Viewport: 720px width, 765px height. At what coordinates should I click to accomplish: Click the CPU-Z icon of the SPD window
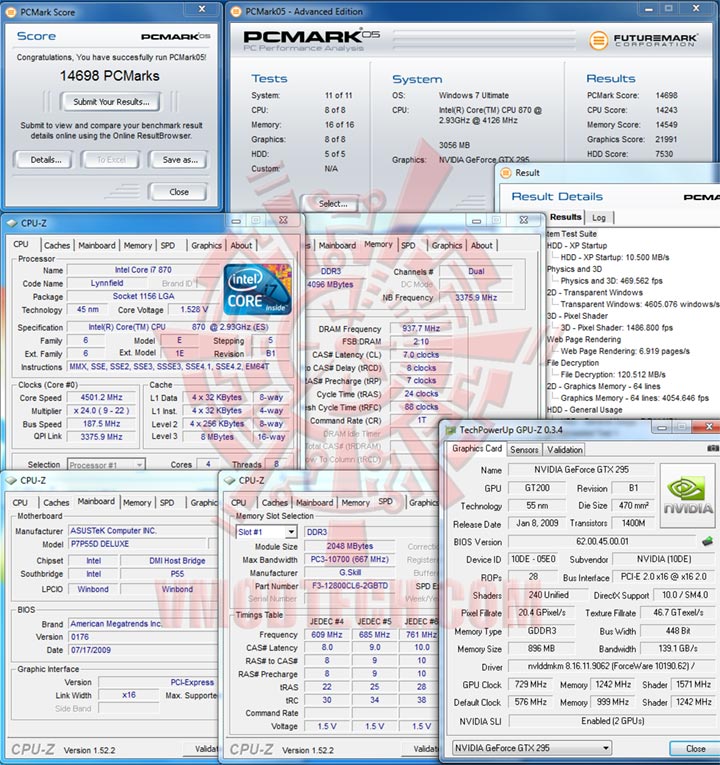pyautogui.click(x=229, y=481)
